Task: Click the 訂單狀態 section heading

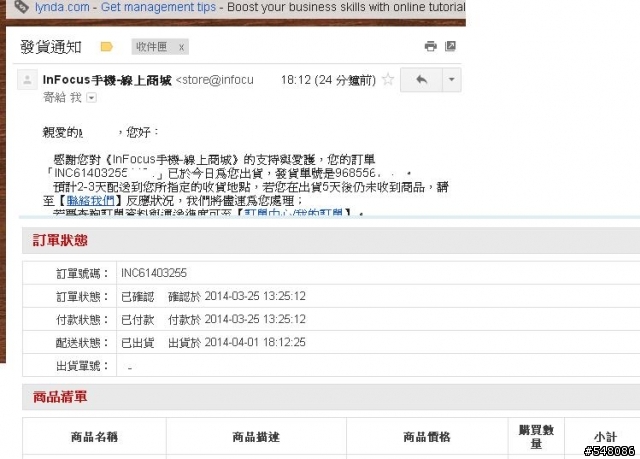Action: pyautogui.click(x=60, y=240)
